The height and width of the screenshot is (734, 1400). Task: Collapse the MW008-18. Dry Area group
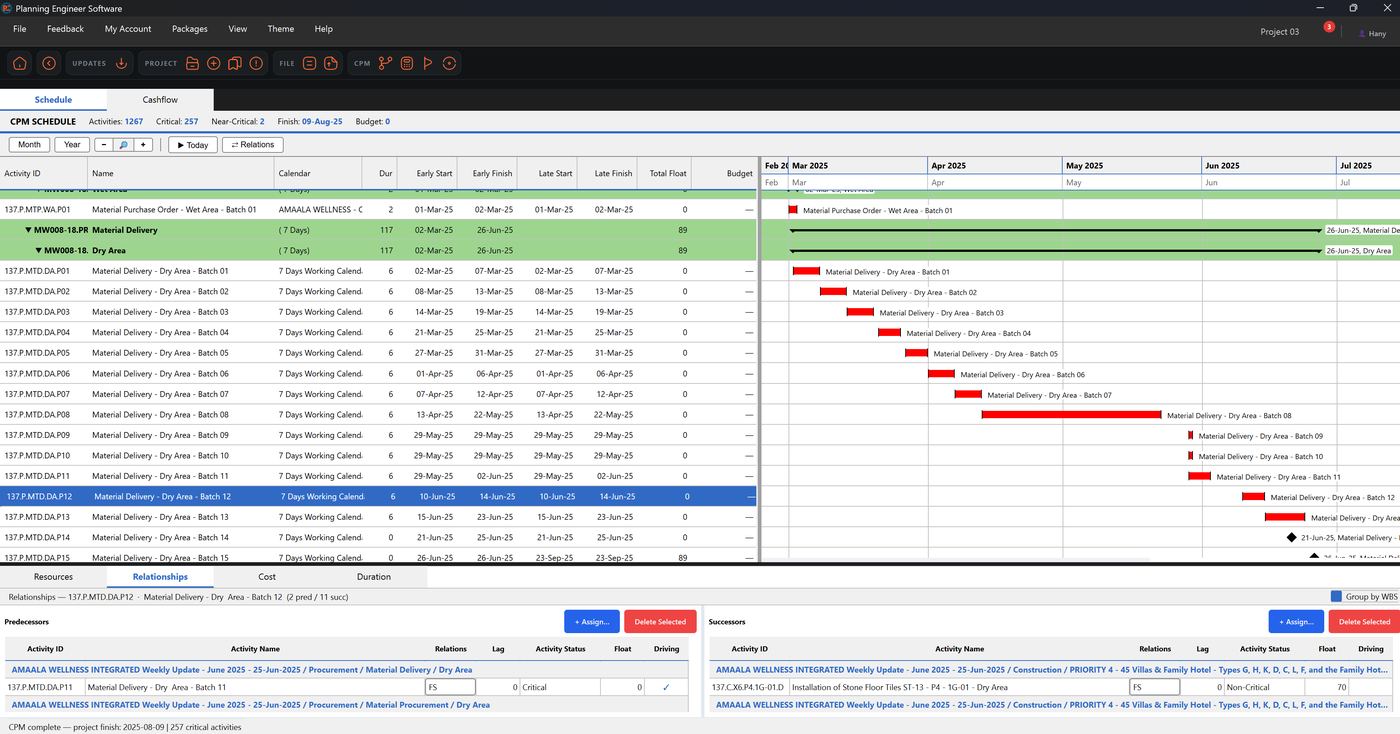[39, 251]
